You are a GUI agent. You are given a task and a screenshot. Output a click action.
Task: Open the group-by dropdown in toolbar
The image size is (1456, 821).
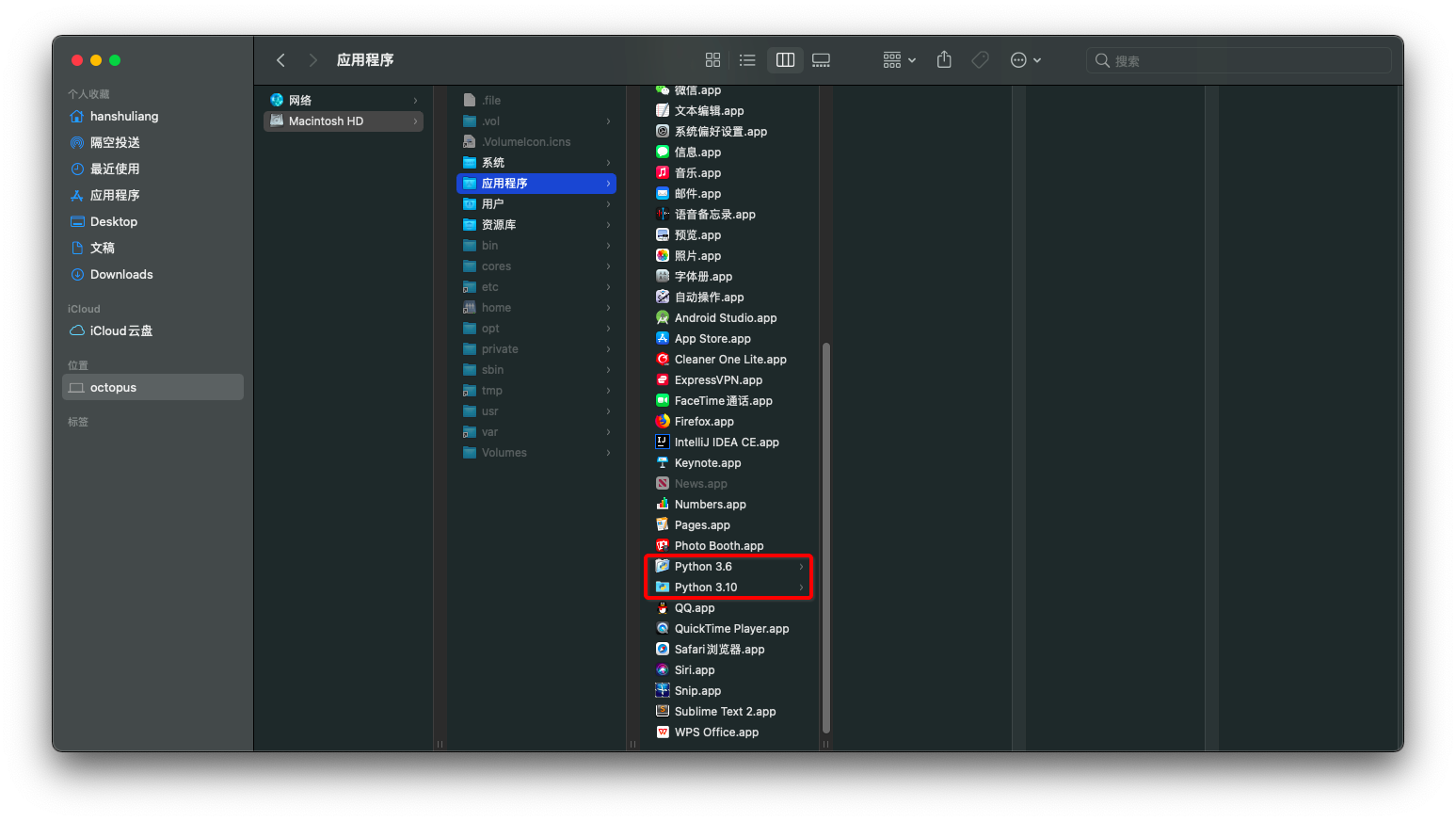(899, 60)
